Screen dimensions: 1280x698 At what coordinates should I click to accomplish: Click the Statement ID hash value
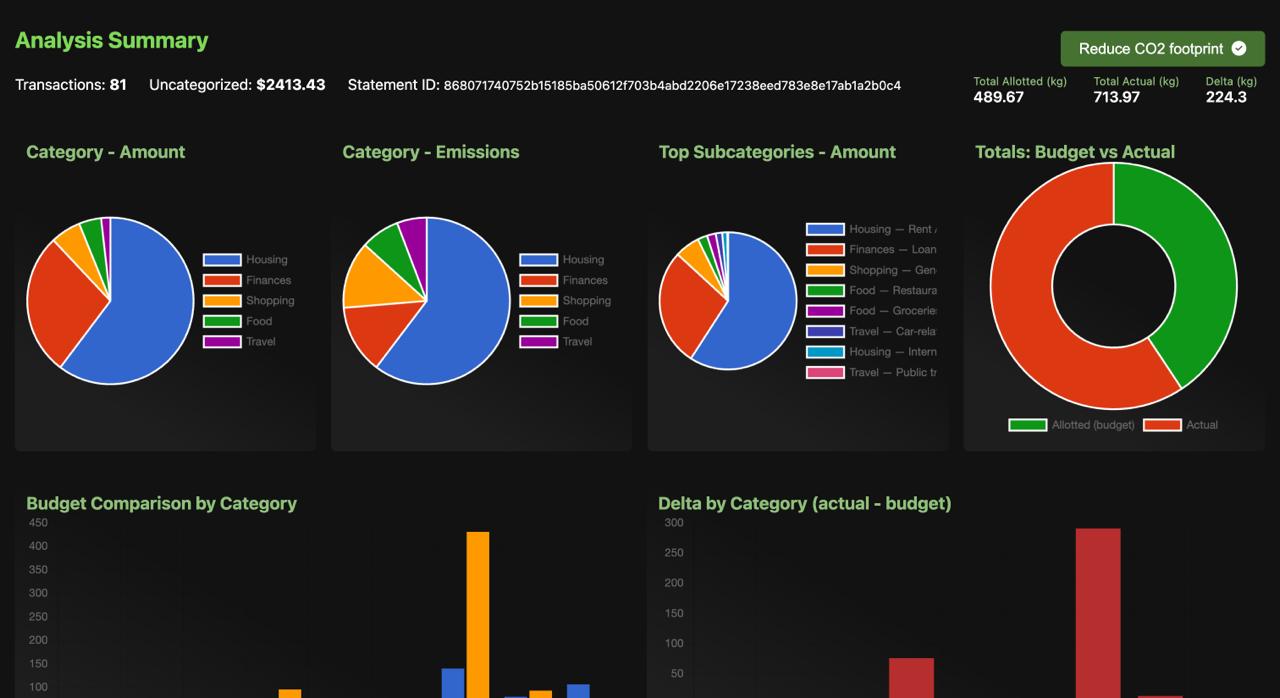pyautogui.click(x=672, y=86)
